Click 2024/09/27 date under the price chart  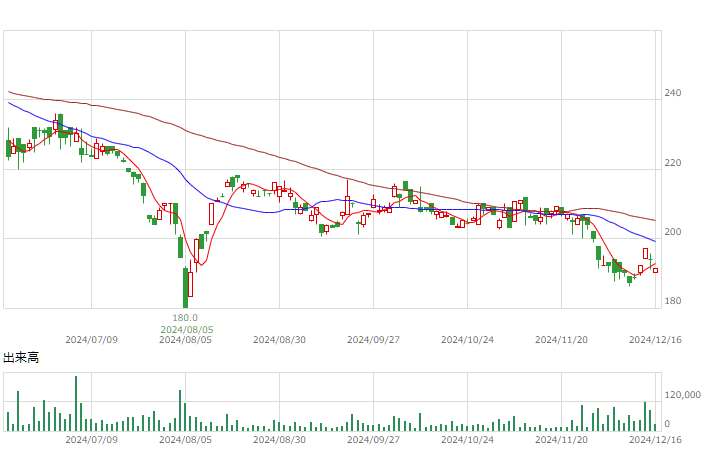373,340
